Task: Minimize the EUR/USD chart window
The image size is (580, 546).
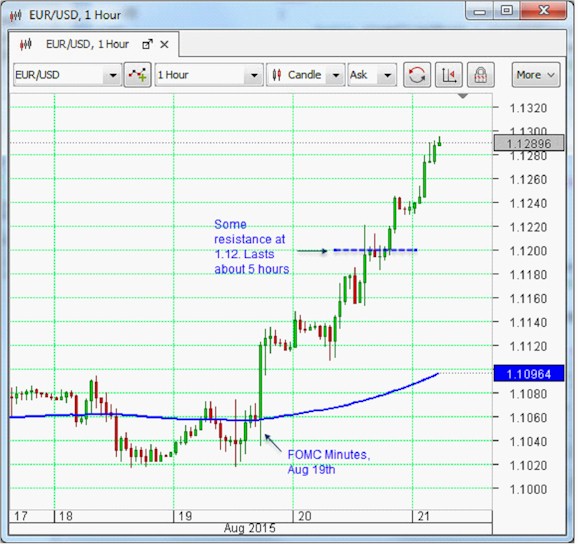Action: click(x=480, y=12)
